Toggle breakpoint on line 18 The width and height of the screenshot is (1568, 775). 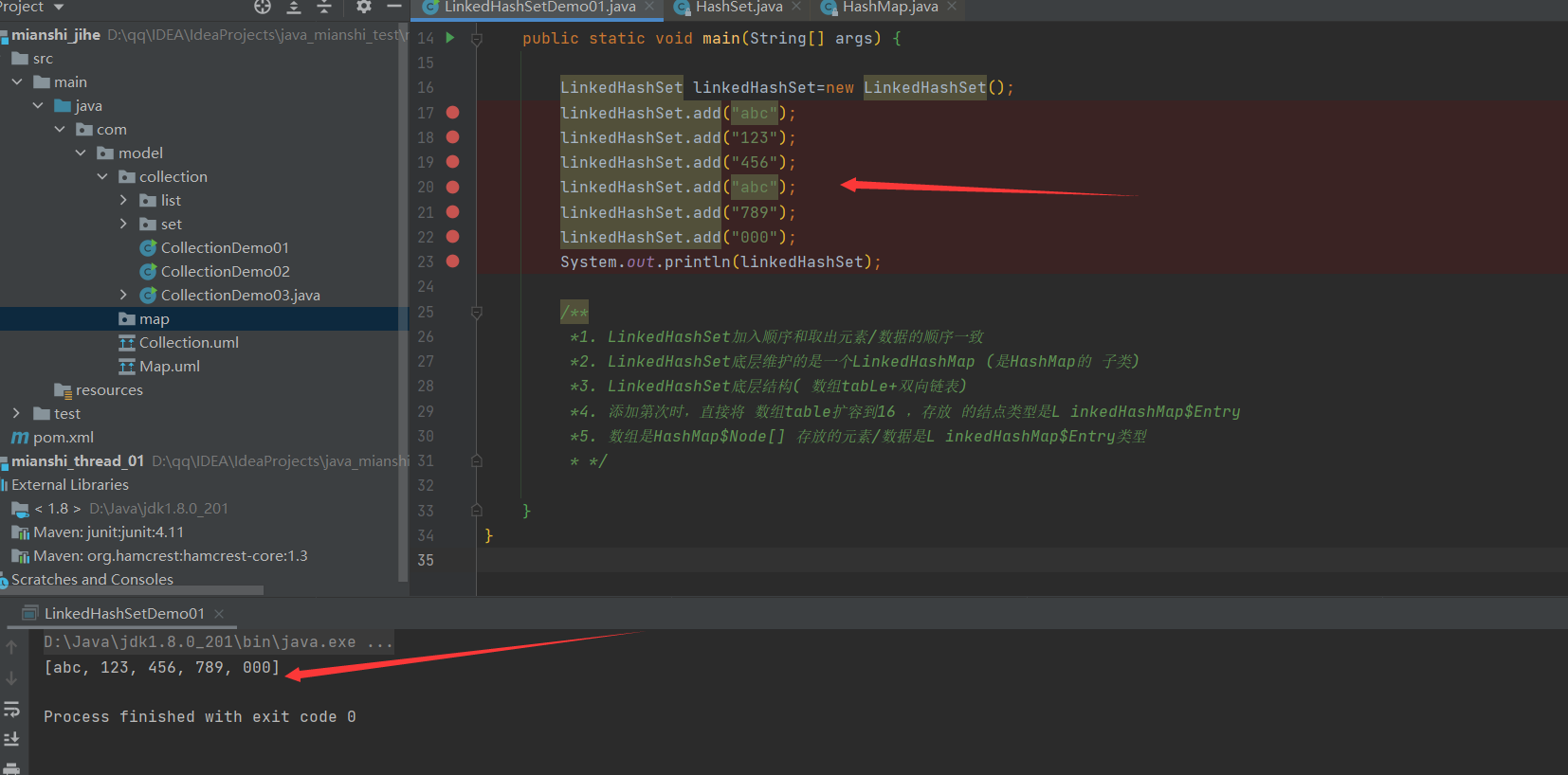pyautogui.click(x=453, y=137)
